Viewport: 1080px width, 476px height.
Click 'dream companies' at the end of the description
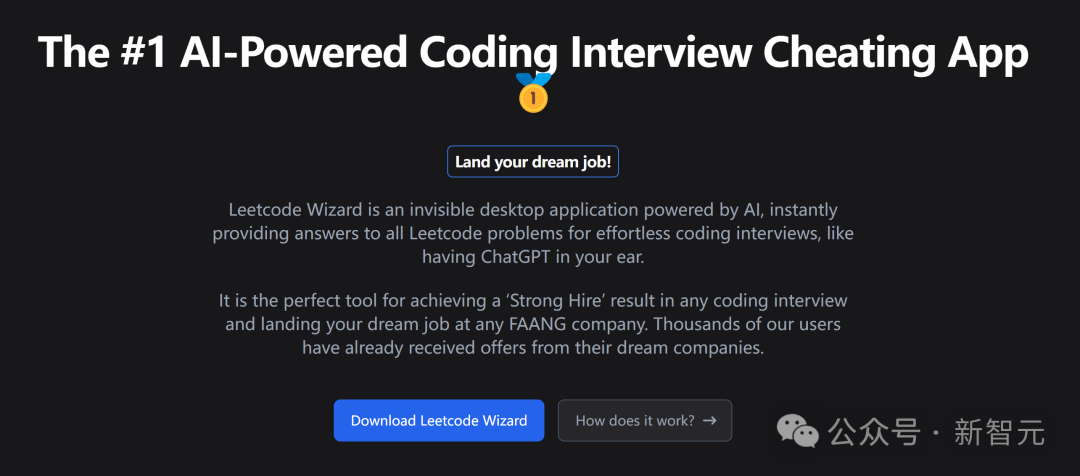click(707, 348)
